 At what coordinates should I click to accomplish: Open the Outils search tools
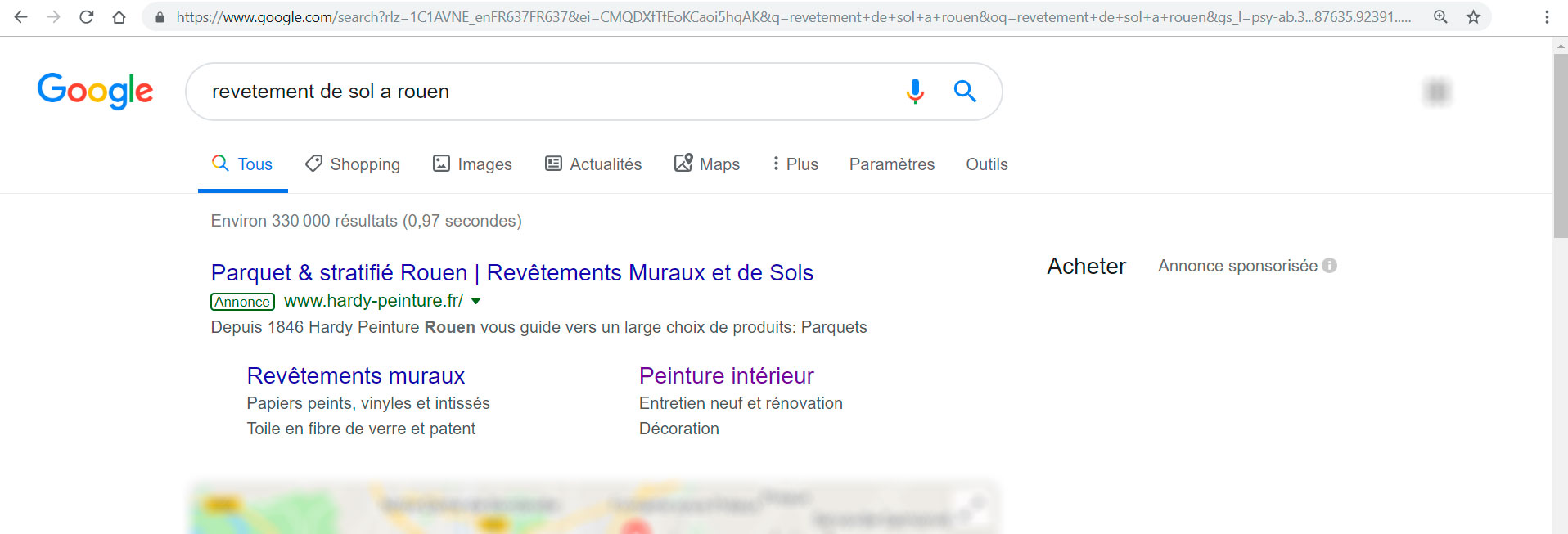[x=987, y=164]
